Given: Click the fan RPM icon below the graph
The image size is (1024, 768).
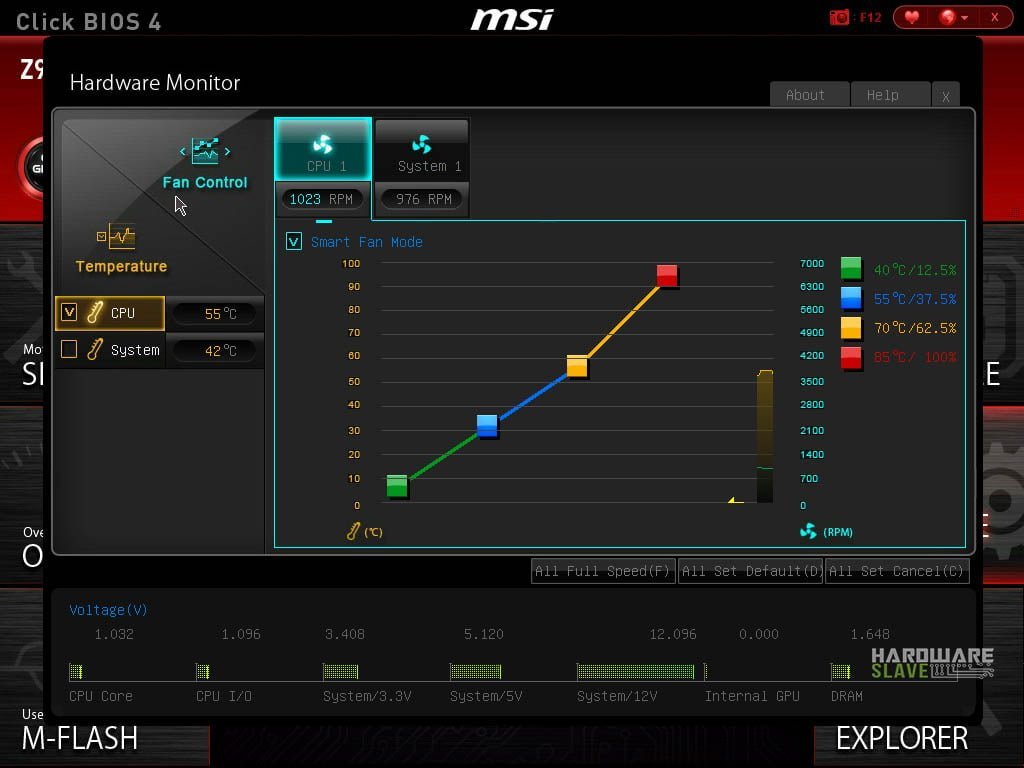Looking at the screenshot, I should click(x=808, y=531).
